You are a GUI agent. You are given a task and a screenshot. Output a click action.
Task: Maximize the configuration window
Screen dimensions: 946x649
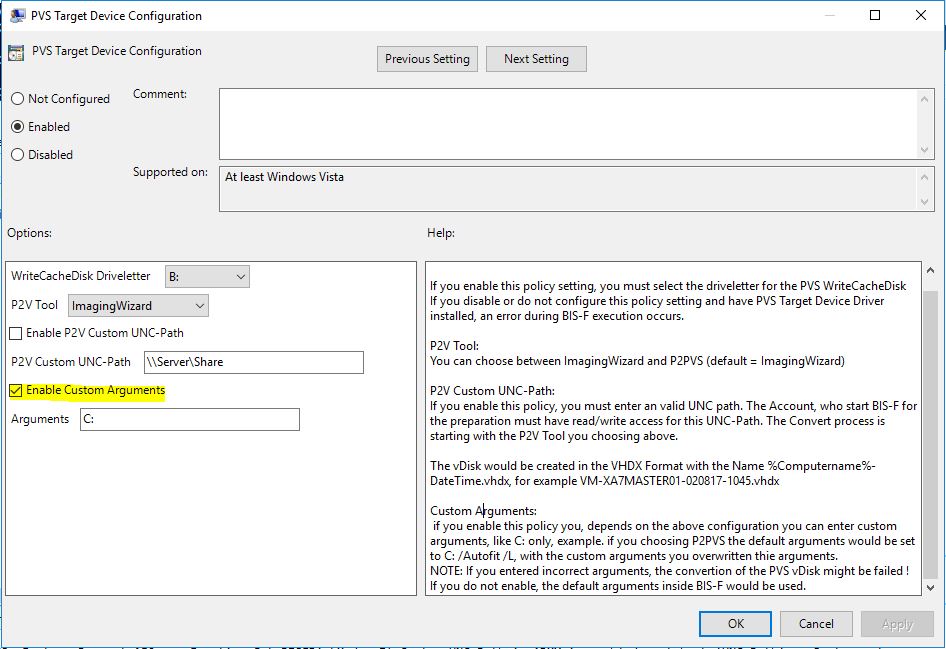point(875,16)
